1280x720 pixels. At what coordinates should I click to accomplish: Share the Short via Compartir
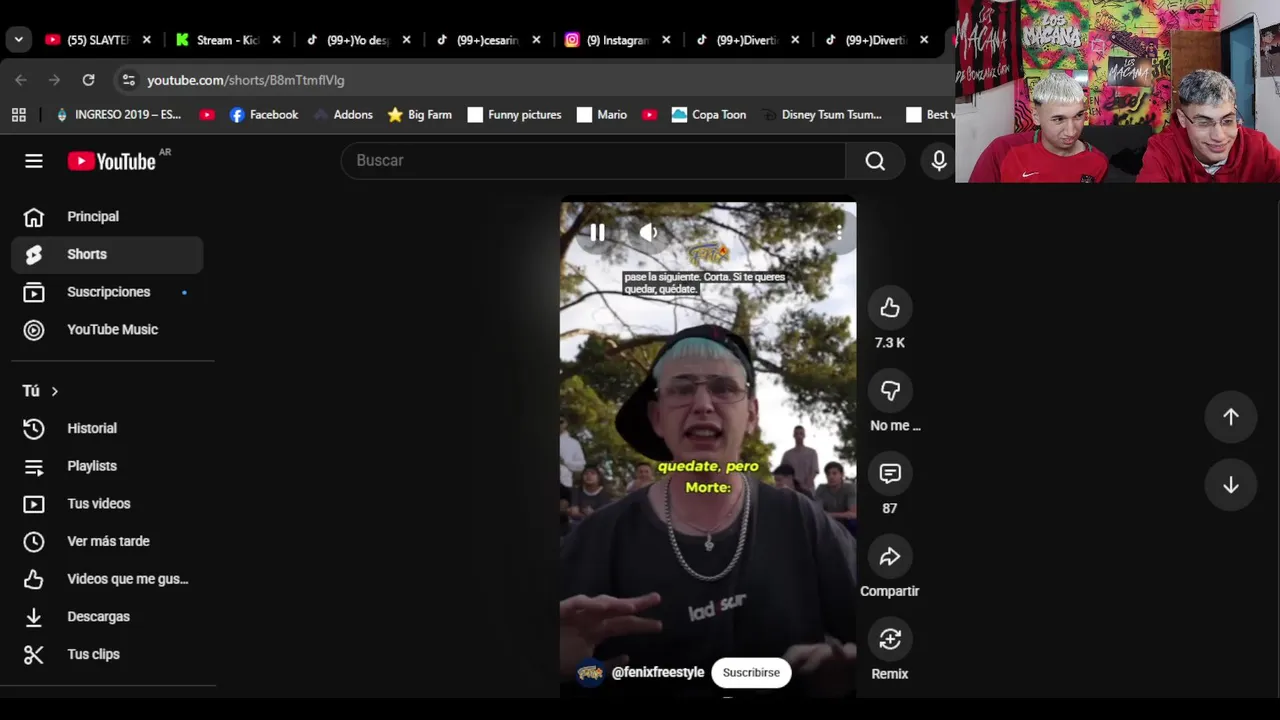tap(890, 557)
